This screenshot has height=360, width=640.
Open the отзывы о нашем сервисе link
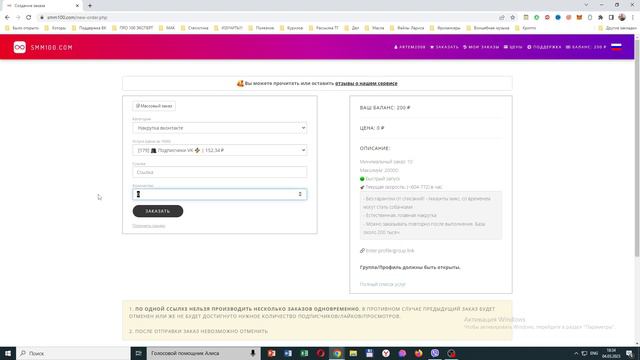366,83
